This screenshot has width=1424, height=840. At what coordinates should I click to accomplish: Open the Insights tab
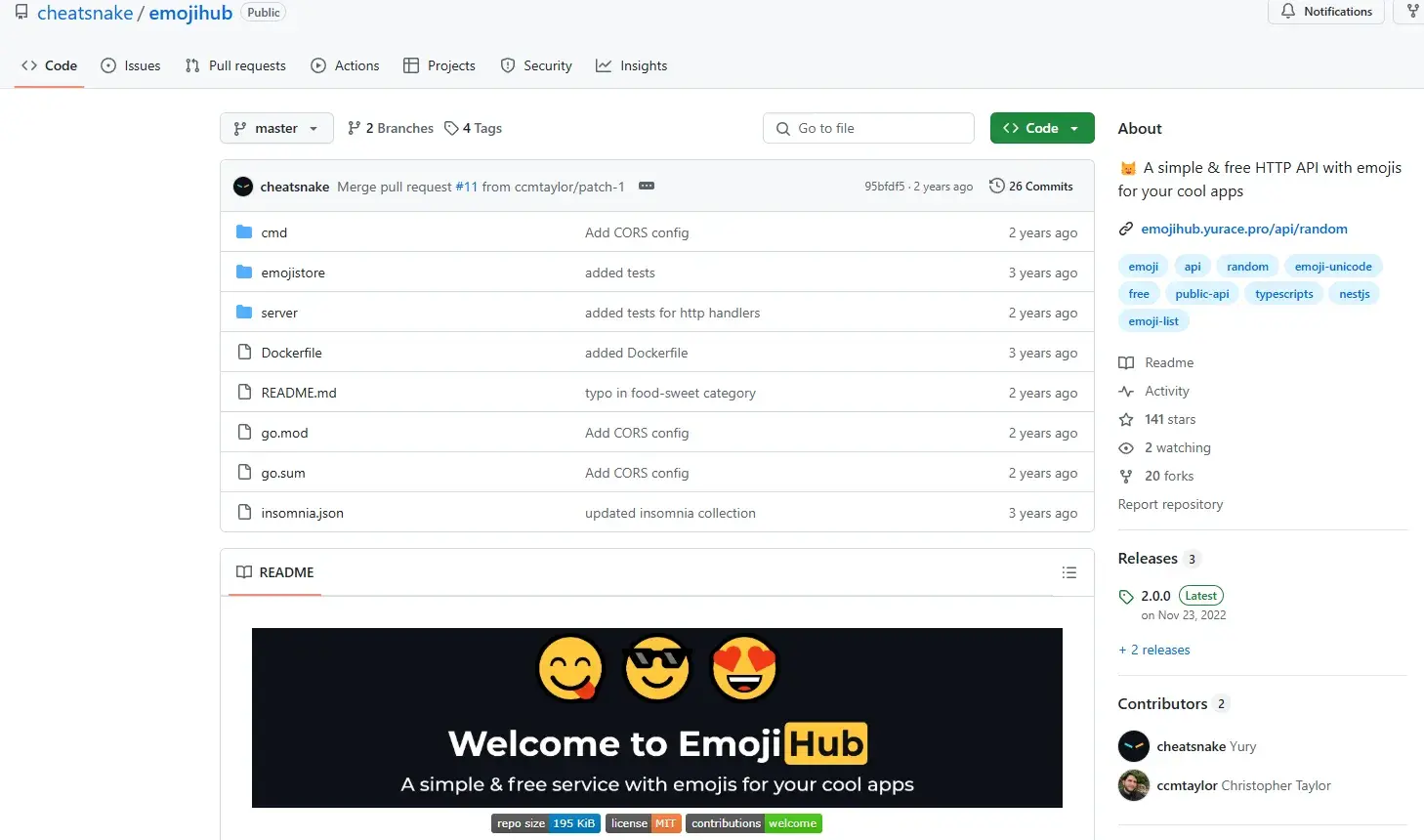[x=632, y=65]
